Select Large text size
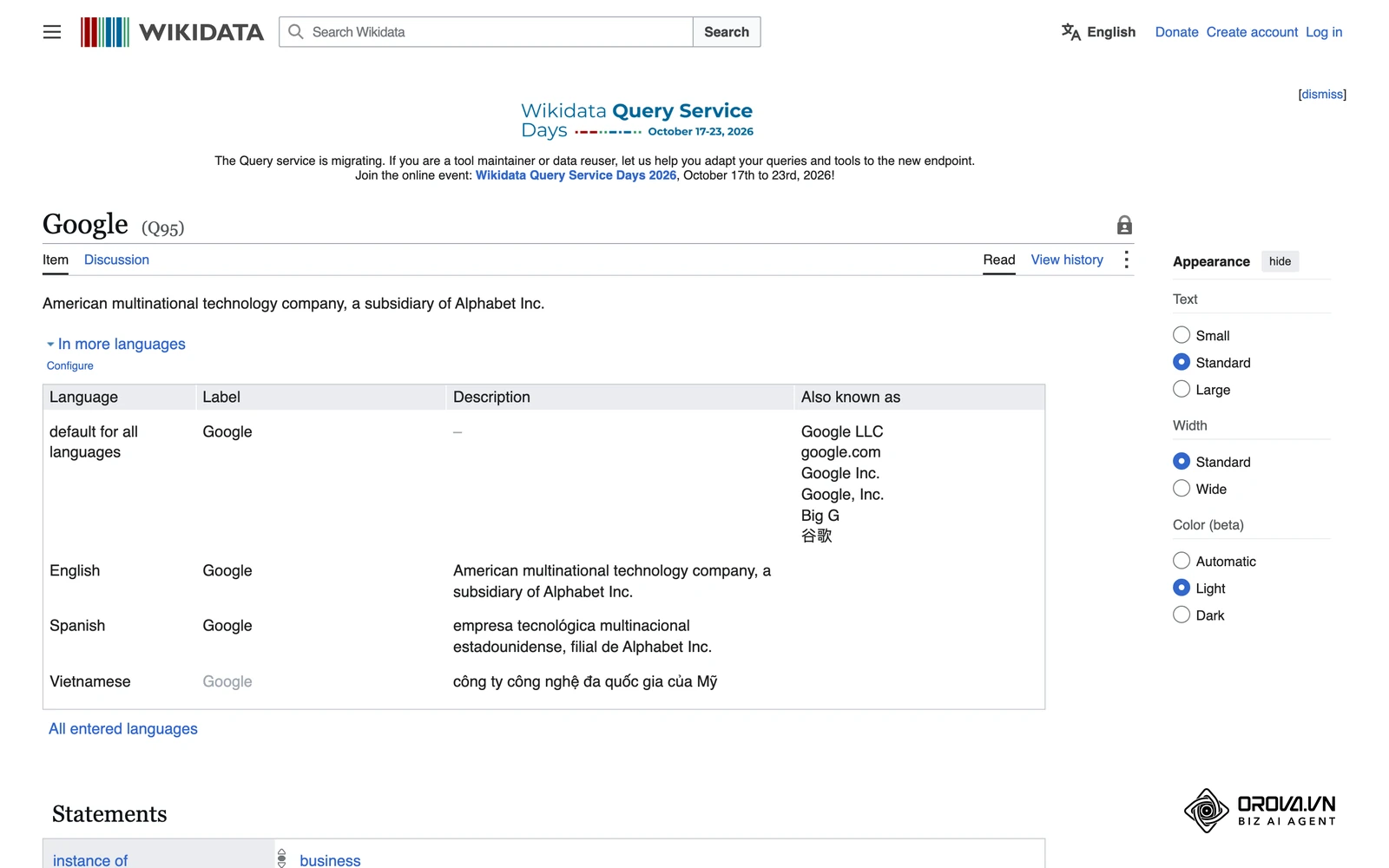Image resolution: width=1389 pixels, height=868 pixels. click(1182, 389)
